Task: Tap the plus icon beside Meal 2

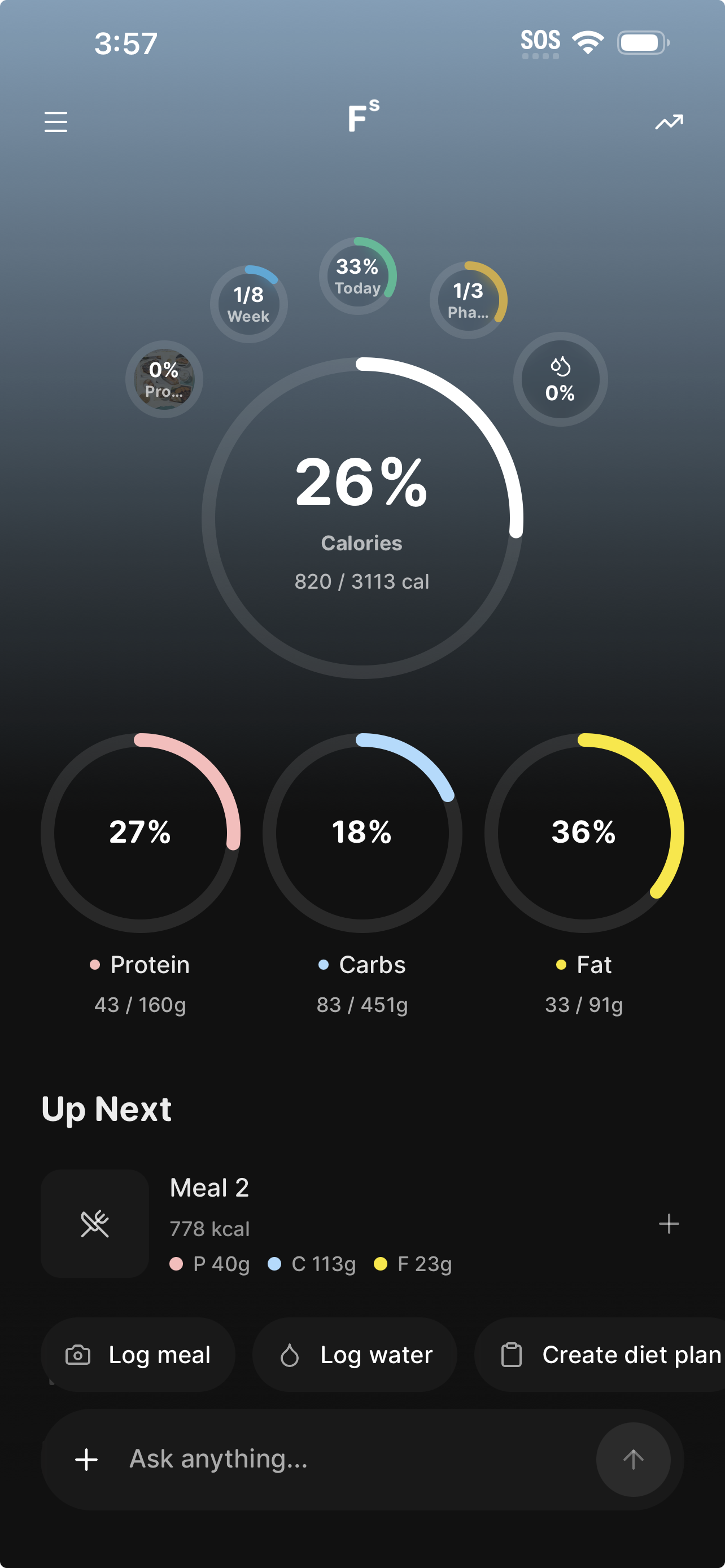Action: pyautogui.click(x=669, y=1224)
